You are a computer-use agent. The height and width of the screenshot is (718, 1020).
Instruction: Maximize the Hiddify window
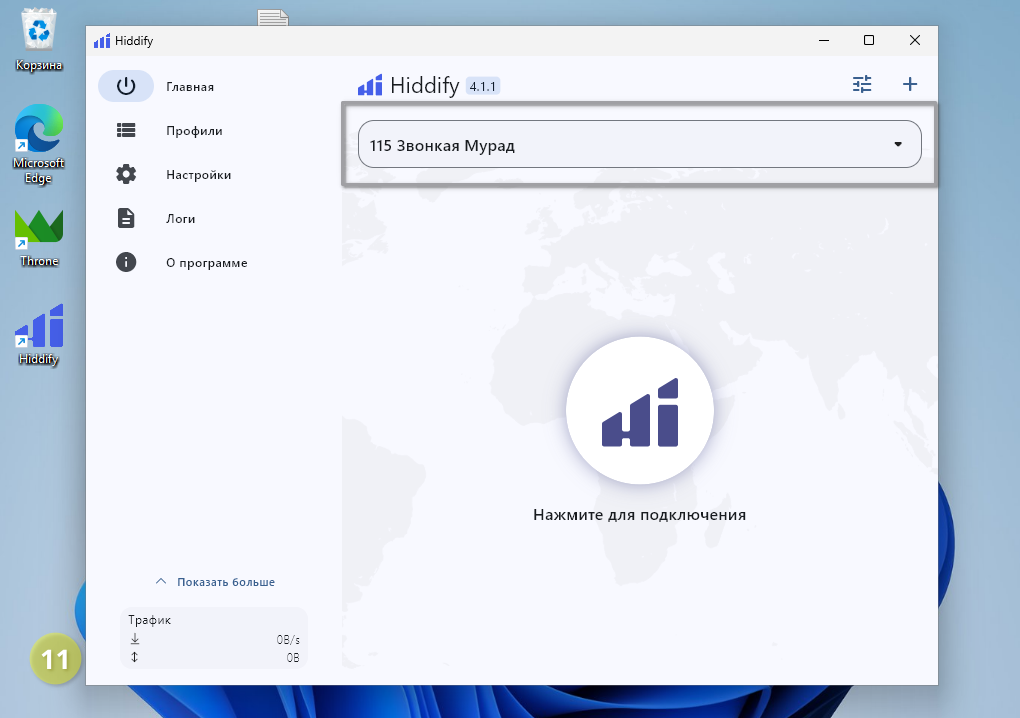click(x=868, y=40)
